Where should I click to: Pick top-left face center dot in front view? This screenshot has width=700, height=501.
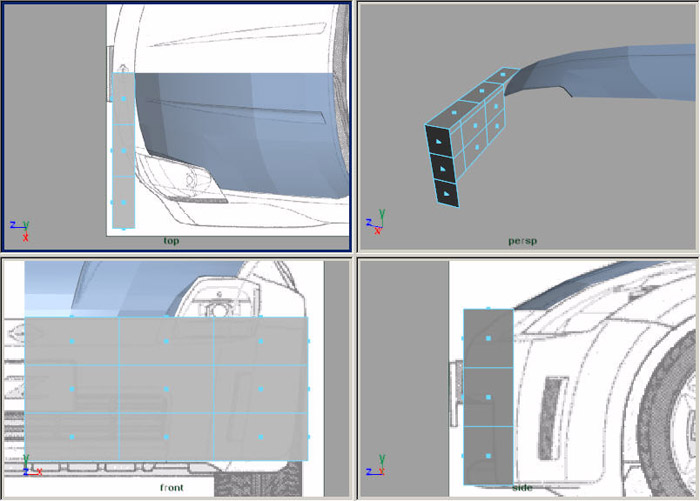(71, 342)
